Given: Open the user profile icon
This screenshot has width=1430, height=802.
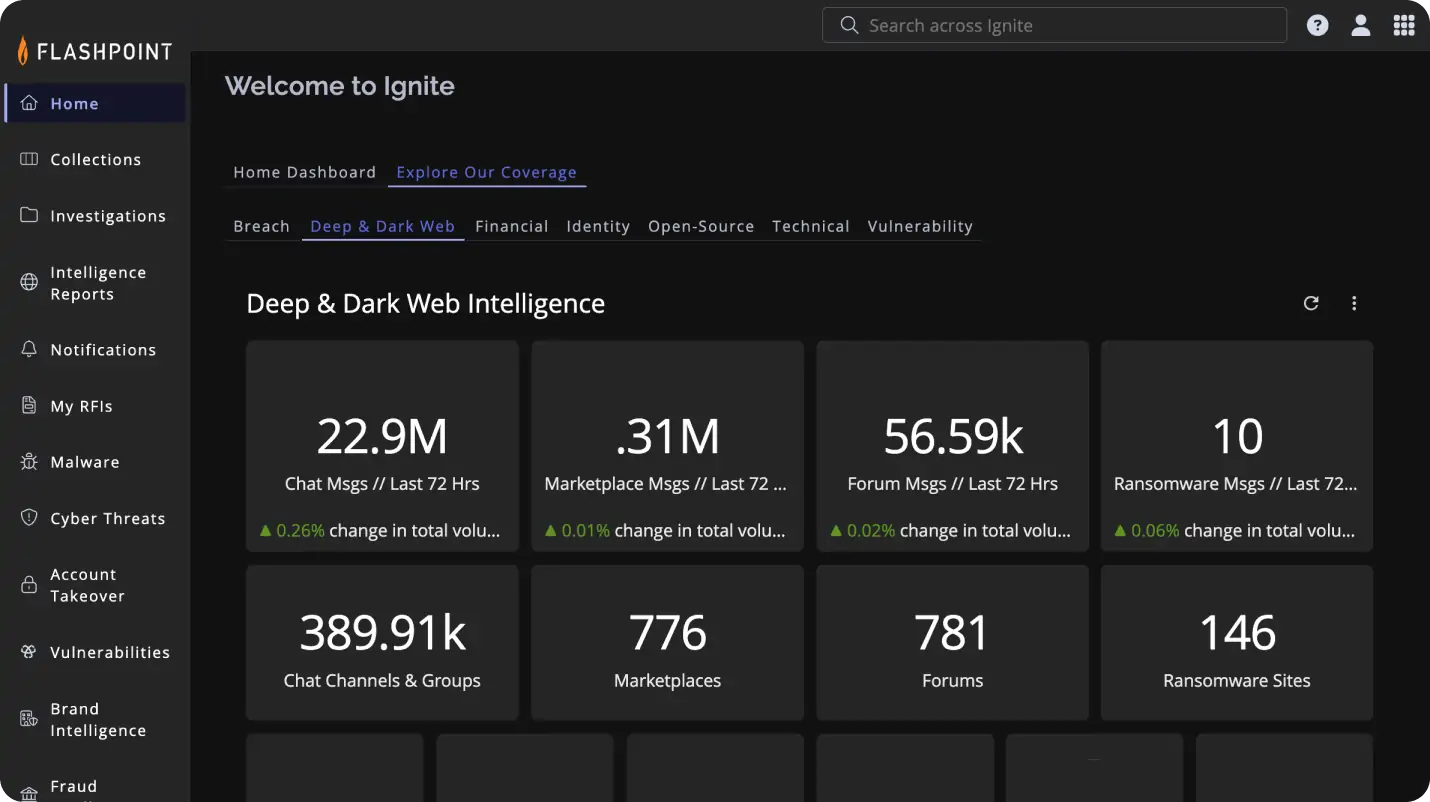Looking at the screenshot, I should tap(1360, 26).
